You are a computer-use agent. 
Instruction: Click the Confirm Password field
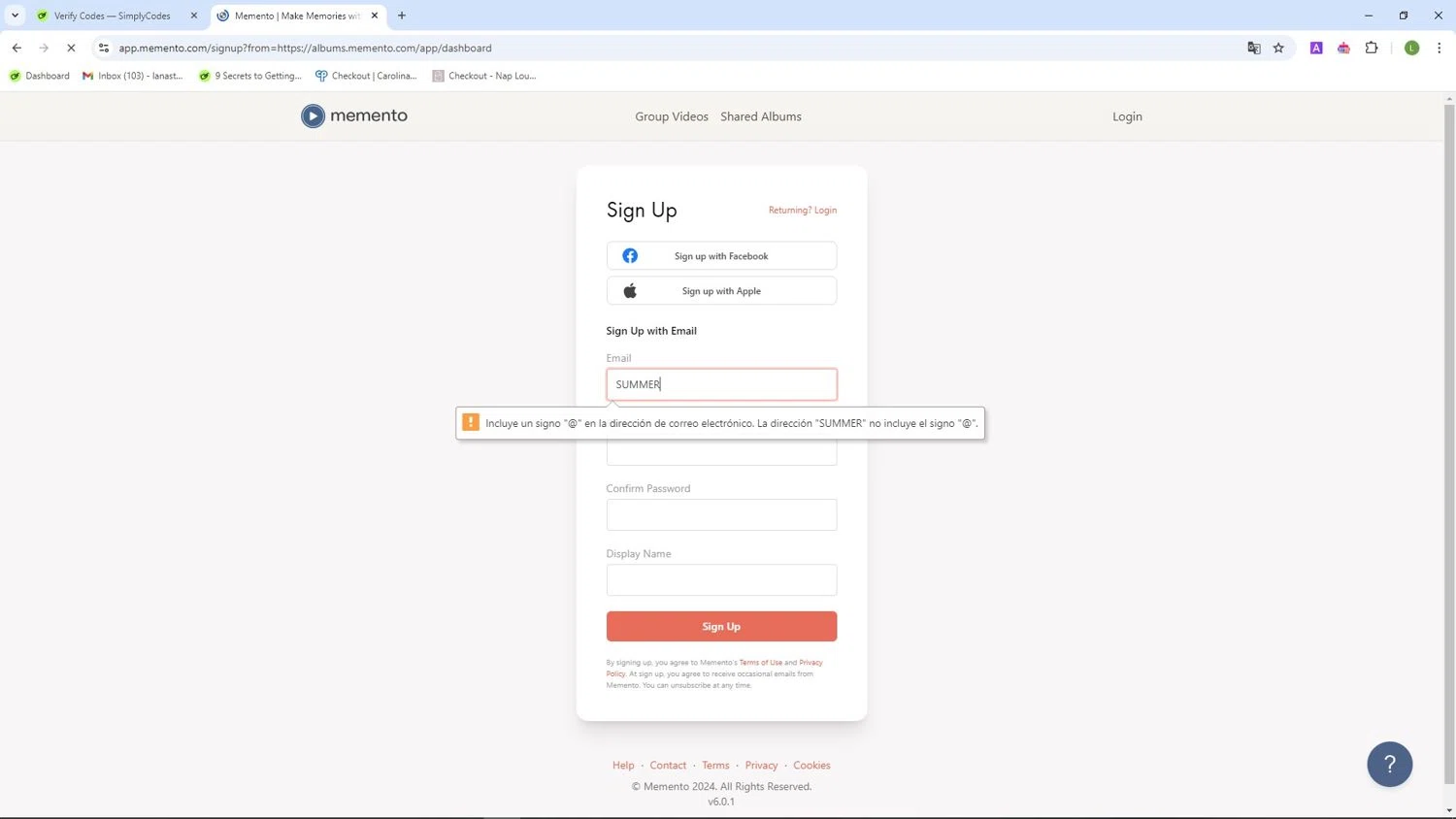click(721, 515)
